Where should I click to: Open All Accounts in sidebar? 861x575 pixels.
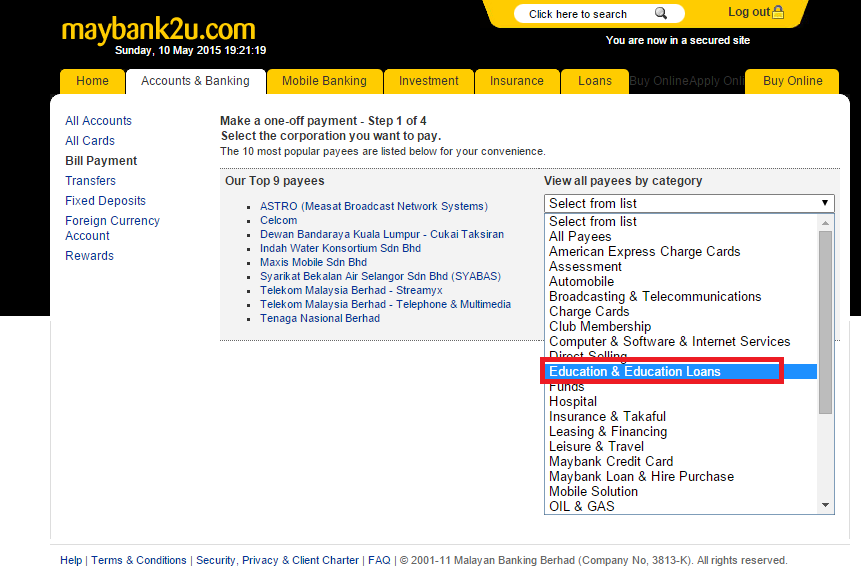[98, 121]
